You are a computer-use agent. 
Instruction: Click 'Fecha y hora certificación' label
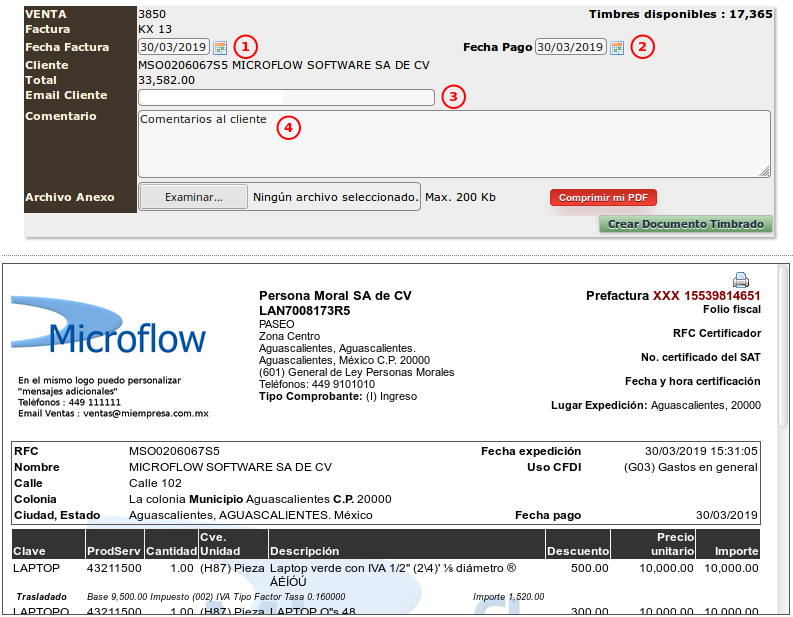point(693,381)
